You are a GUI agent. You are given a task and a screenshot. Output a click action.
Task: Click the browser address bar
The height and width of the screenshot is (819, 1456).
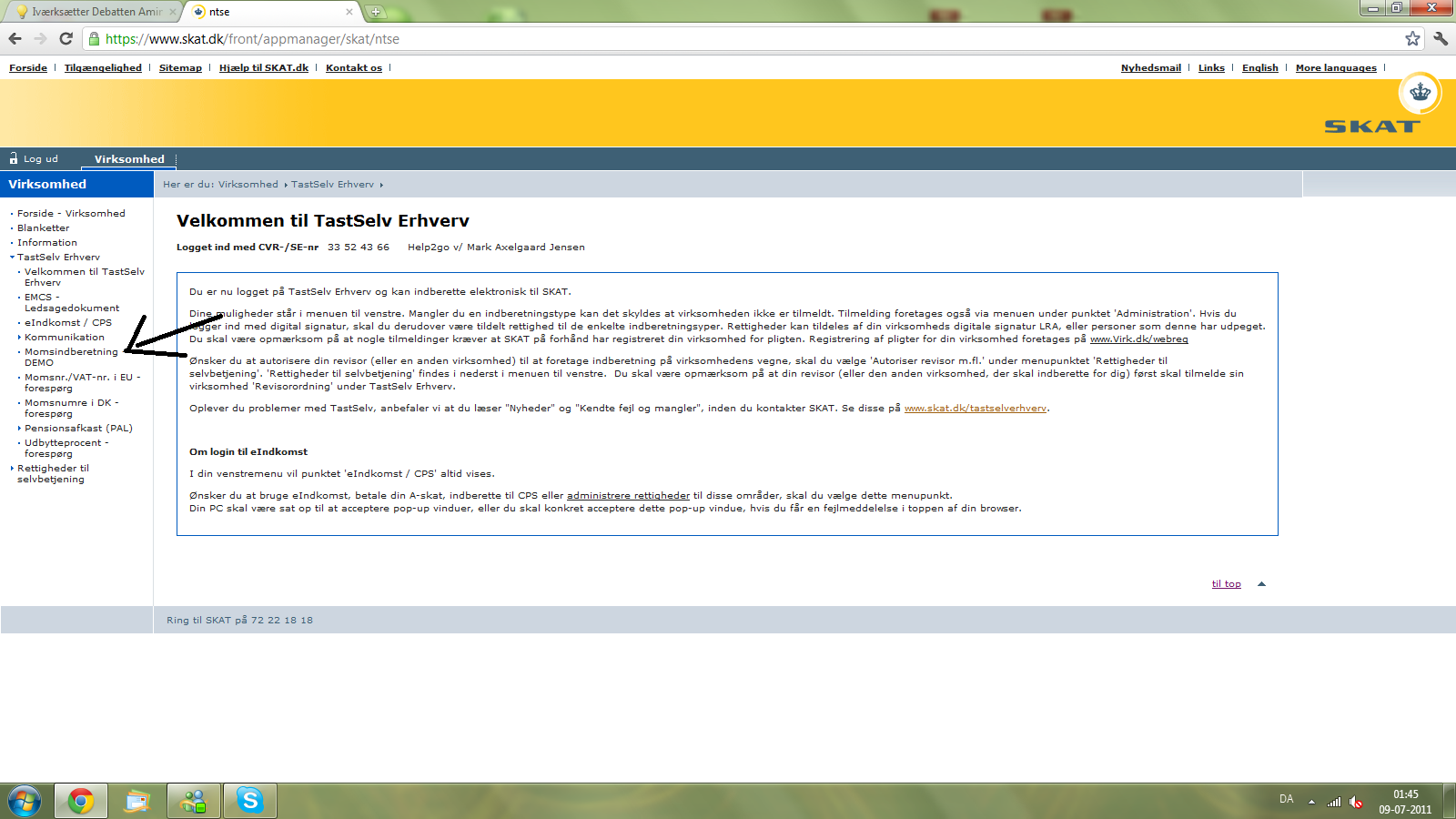pos(728,39)
